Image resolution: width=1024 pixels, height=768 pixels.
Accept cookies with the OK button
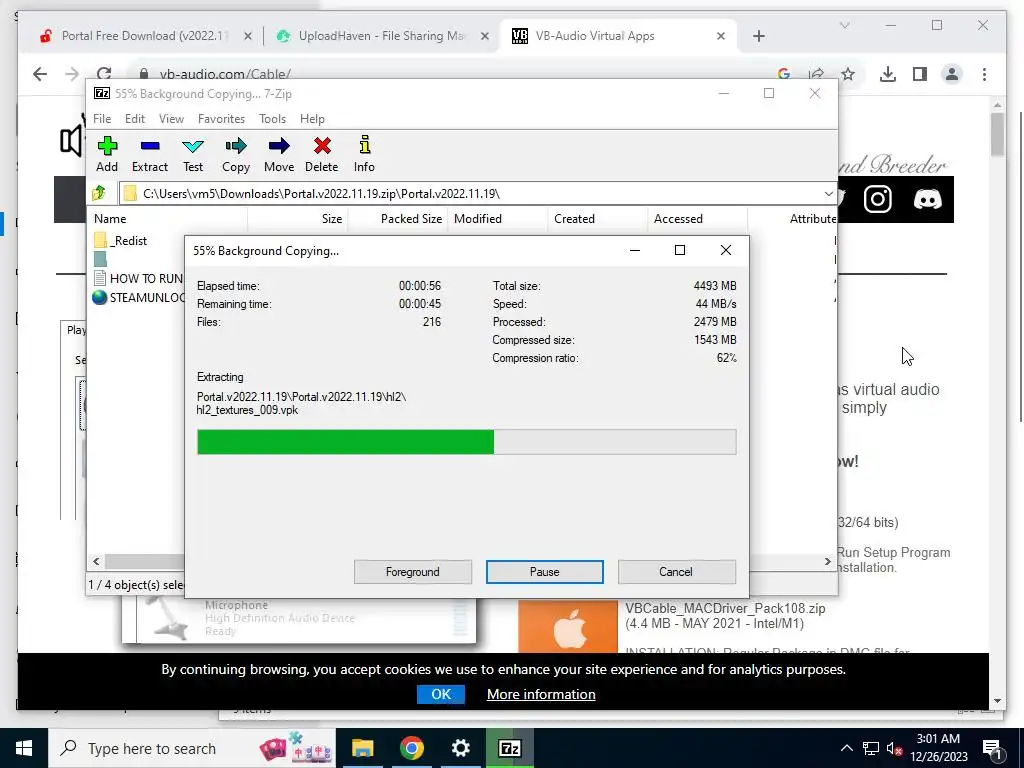[441, 694]
